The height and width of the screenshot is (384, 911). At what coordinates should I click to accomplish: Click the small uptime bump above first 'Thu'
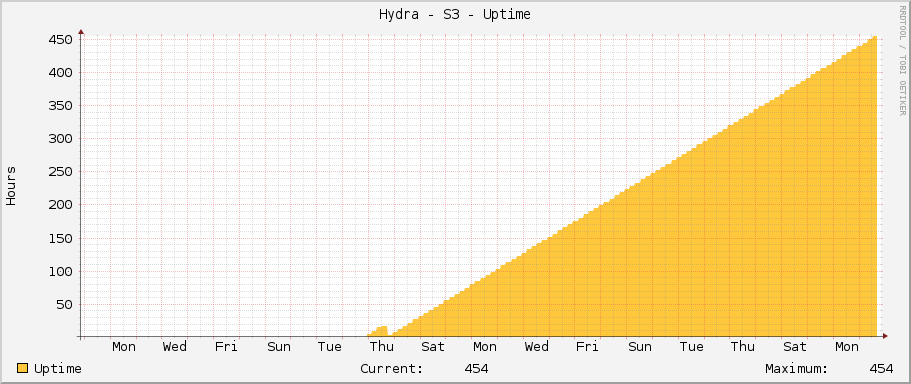click(378, 331)
